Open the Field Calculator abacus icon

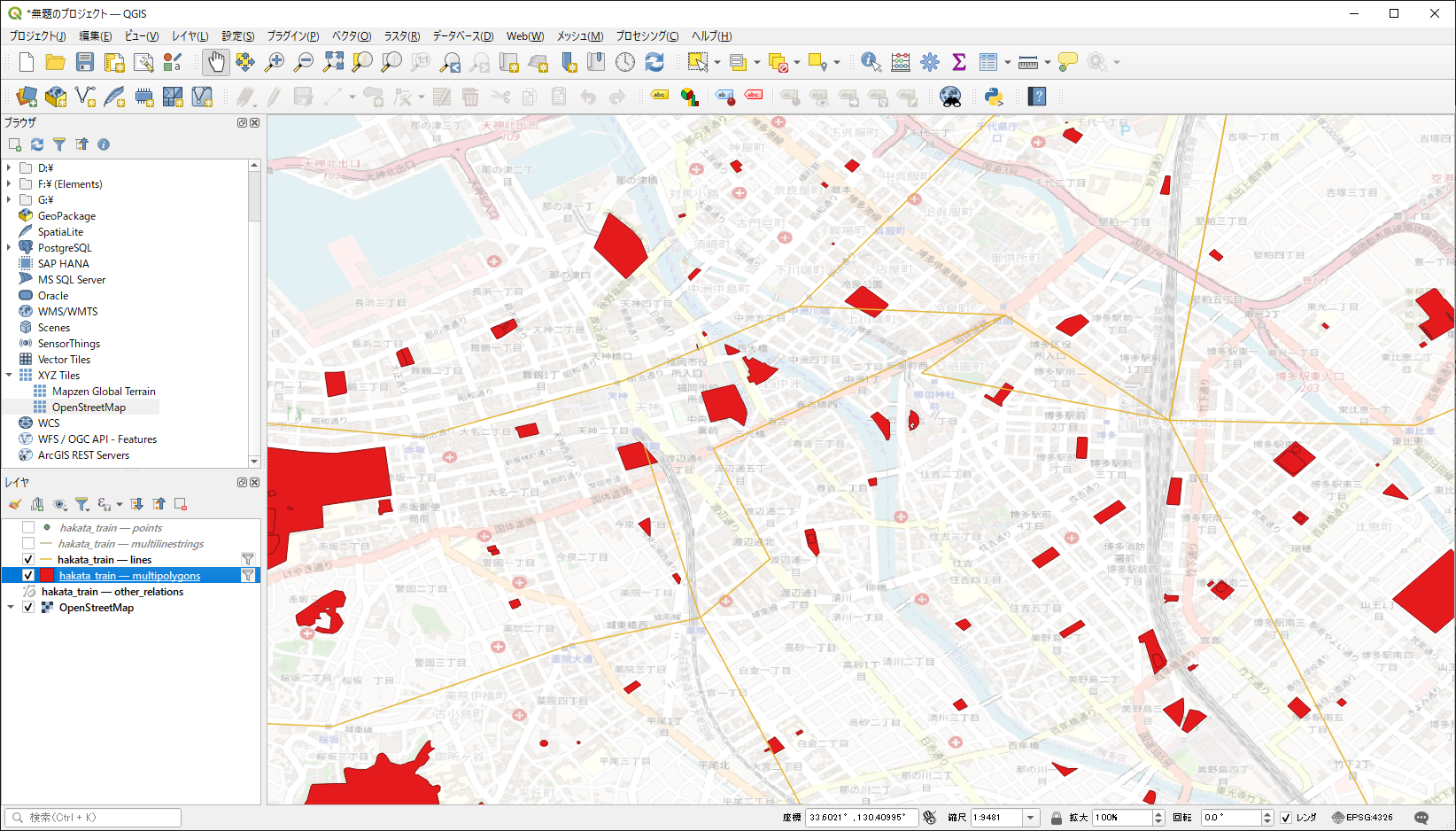pos(901,62)
